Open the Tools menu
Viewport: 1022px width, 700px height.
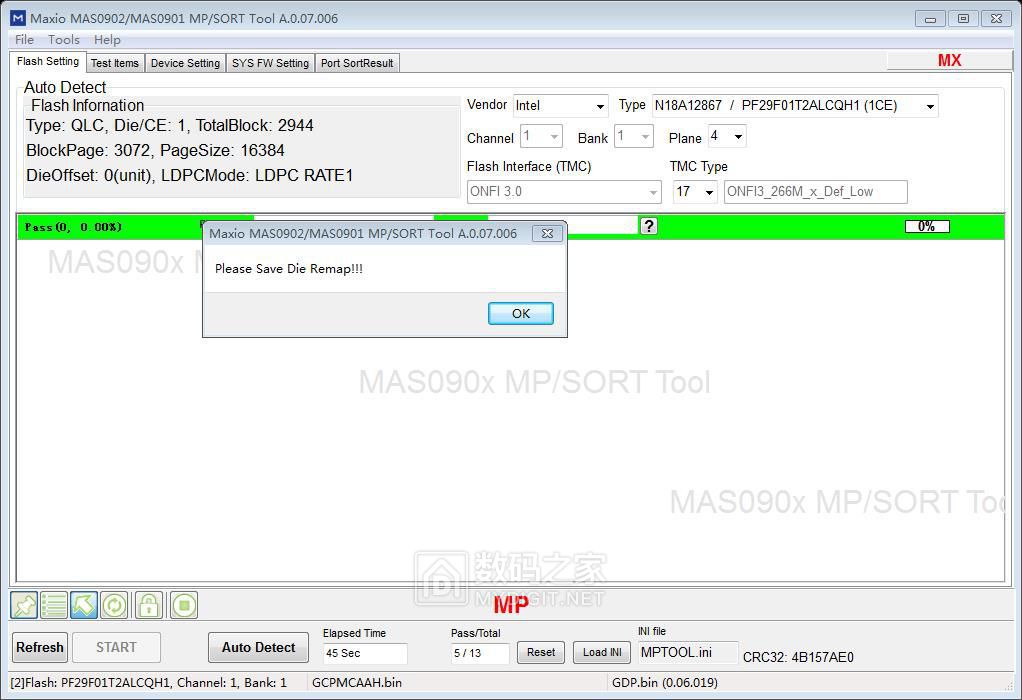63,40
